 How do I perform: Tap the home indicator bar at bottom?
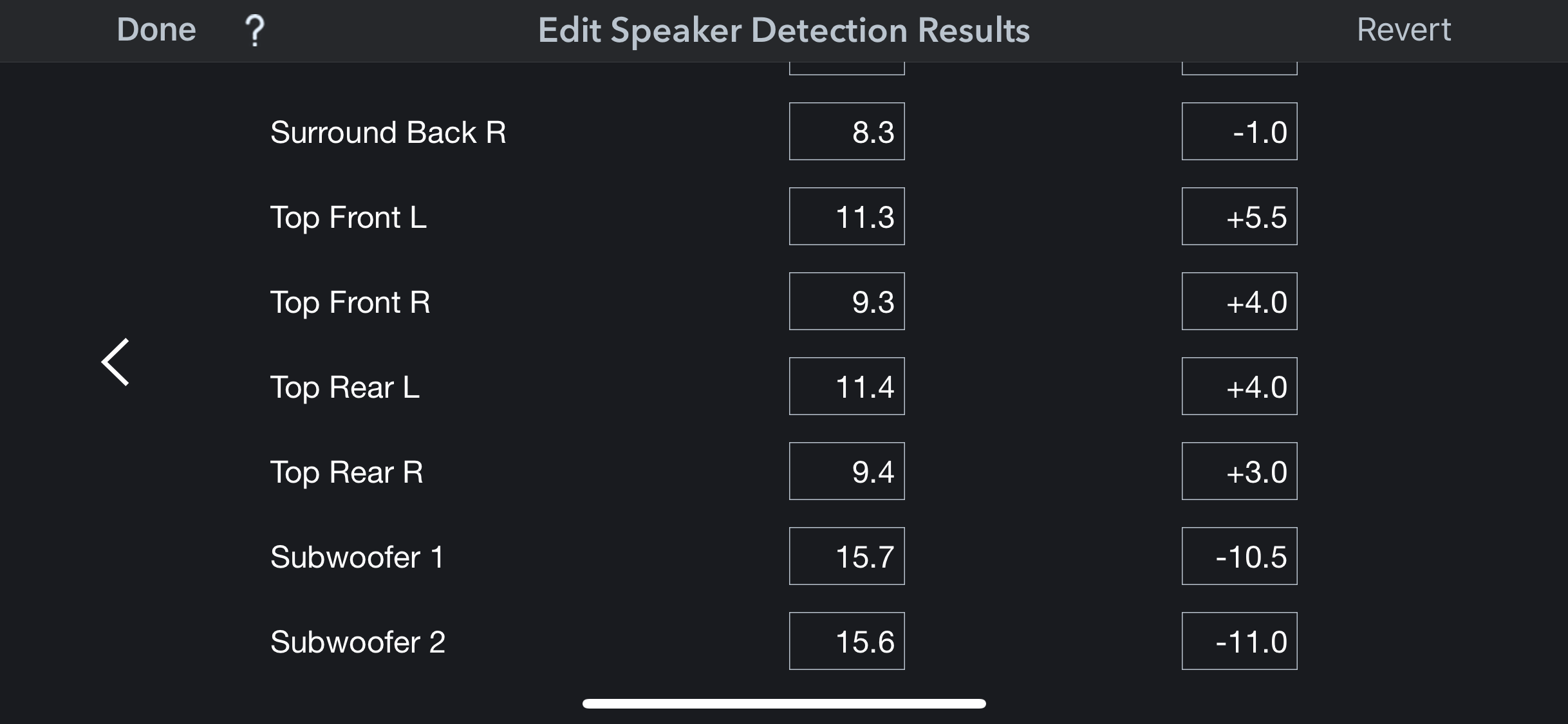(784, 703)
